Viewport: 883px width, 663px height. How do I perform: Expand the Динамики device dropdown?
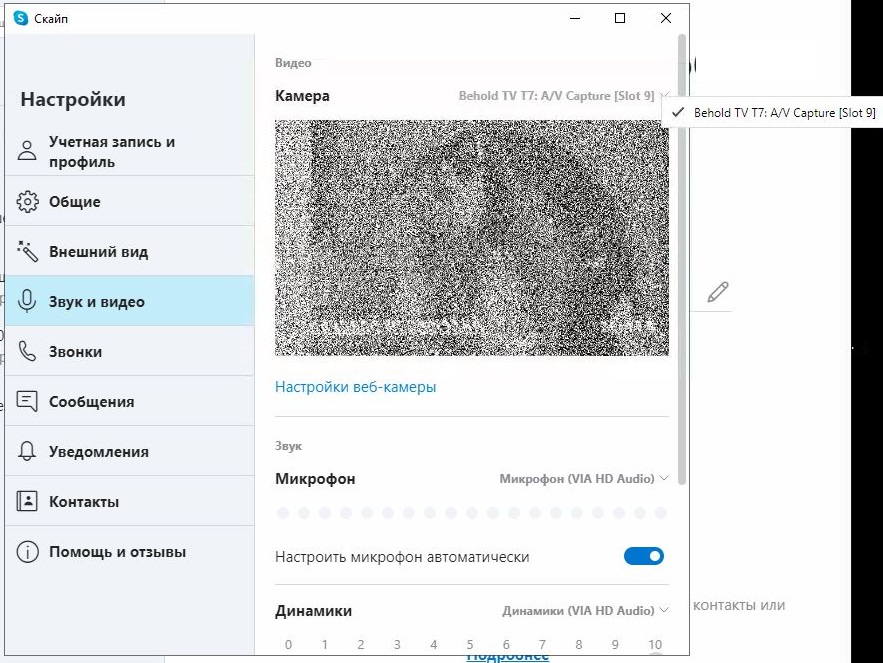(x=585, y=611)
